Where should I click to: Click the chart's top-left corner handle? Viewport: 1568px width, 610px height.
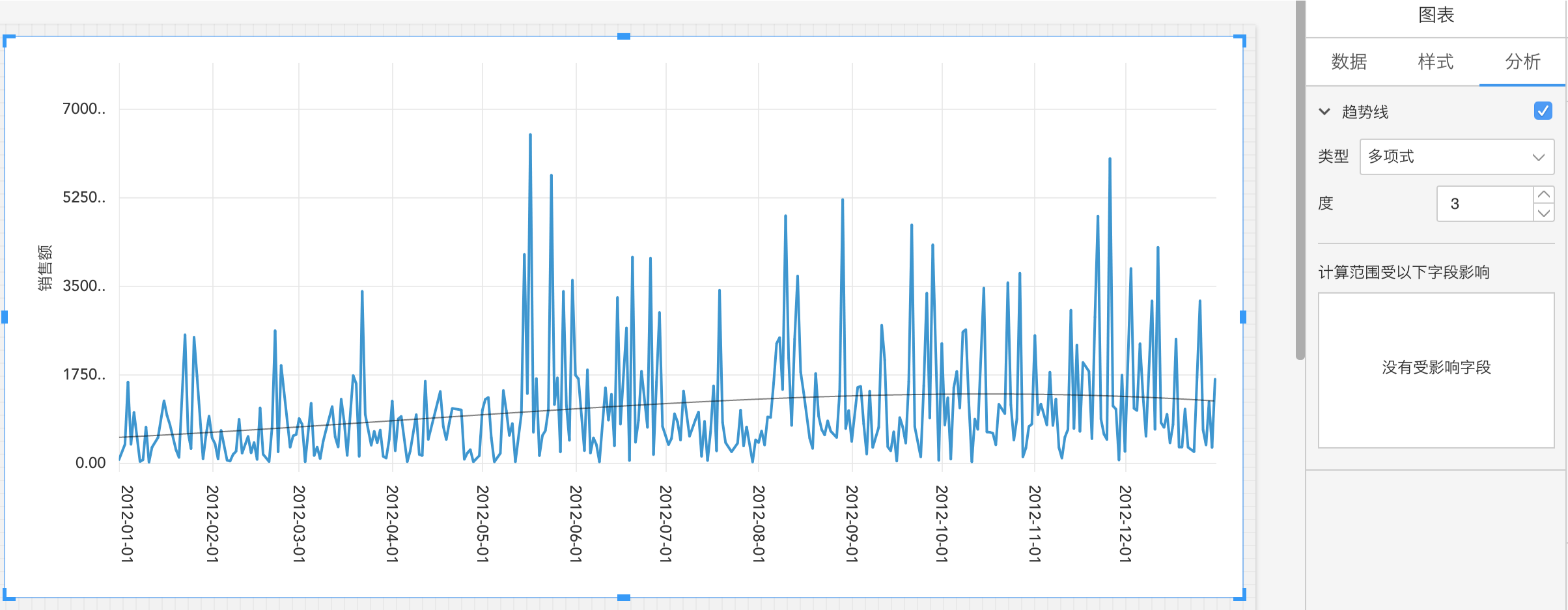[7, 39]
